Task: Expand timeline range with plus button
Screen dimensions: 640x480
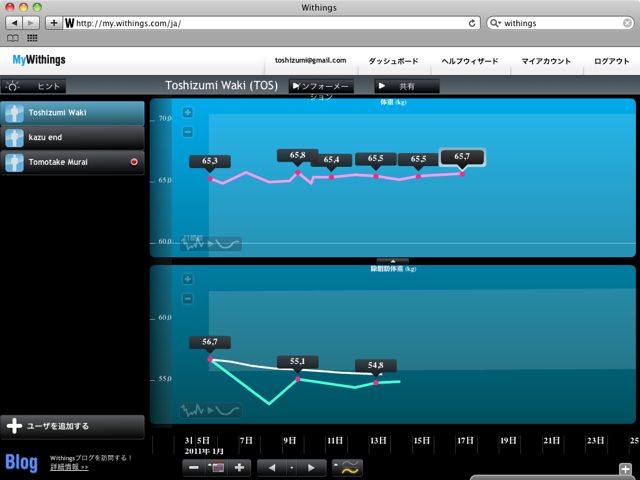Action: pyautogui.click(x=240, y=467)
